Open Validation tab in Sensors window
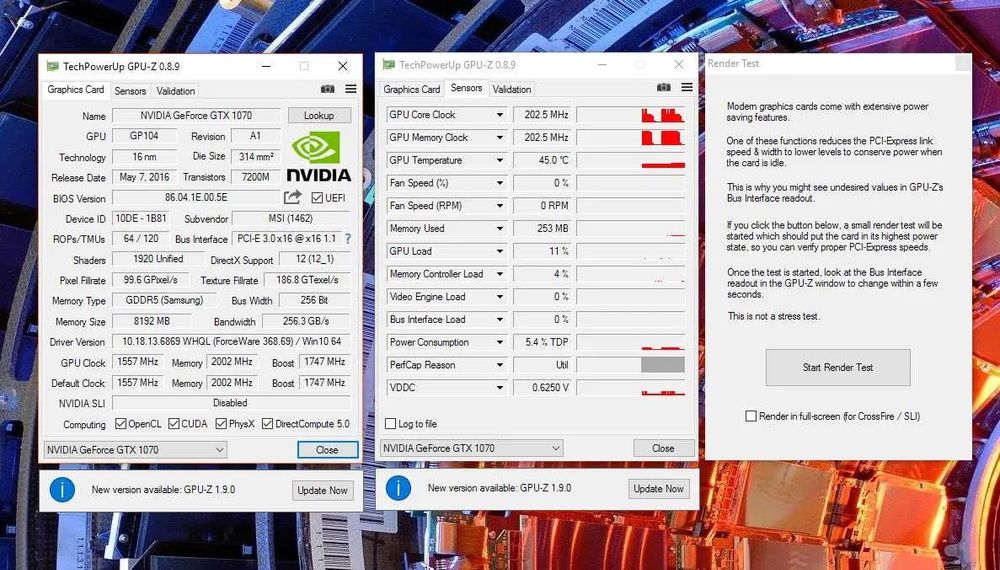The height and width of the screenshot is (570, 1000). click(x=511, y=89)
